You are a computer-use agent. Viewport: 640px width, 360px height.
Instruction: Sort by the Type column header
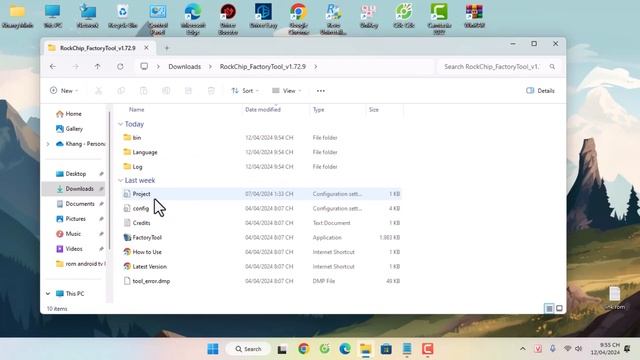click(x=318, y=110)
